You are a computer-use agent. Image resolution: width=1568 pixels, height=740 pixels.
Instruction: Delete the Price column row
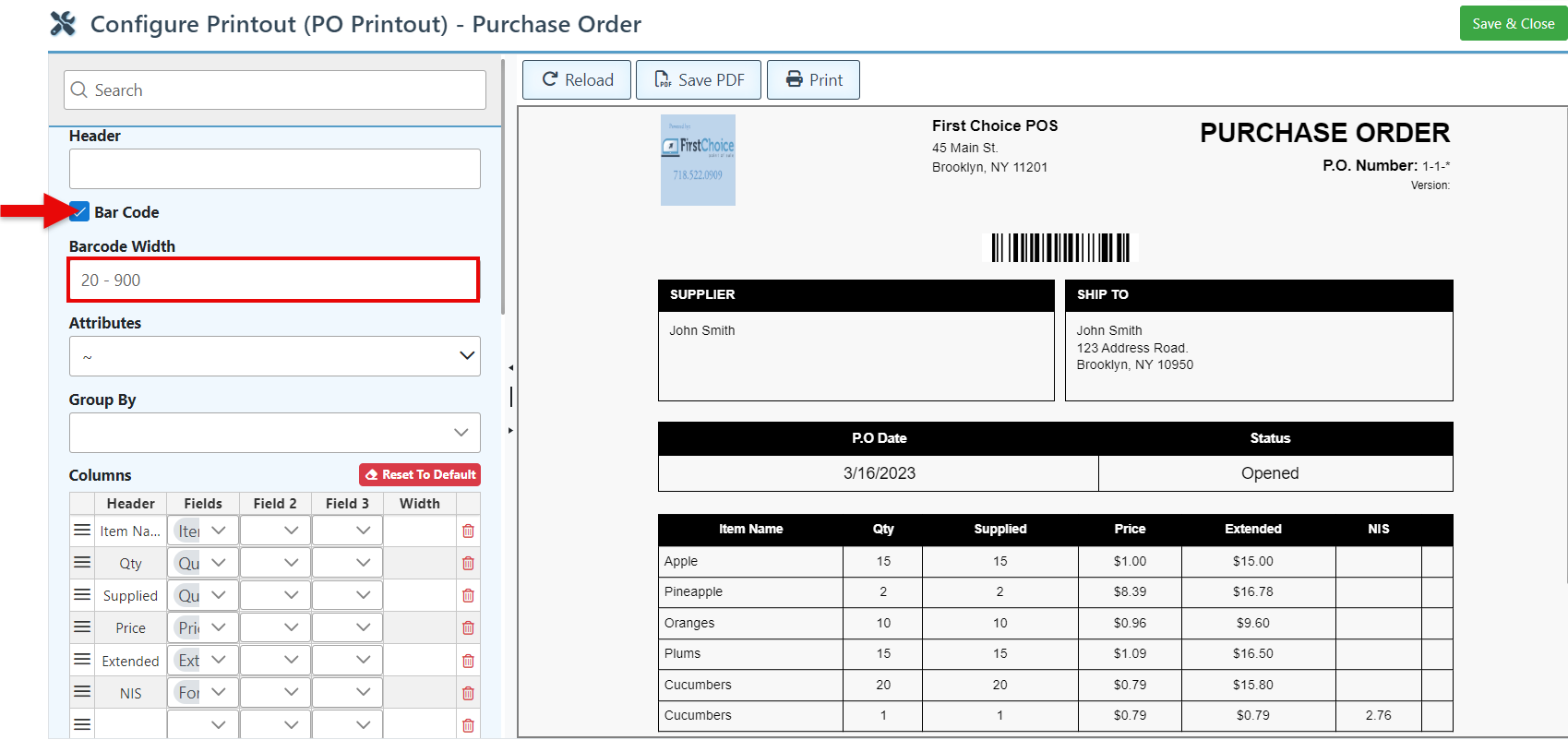coord(468,628)
